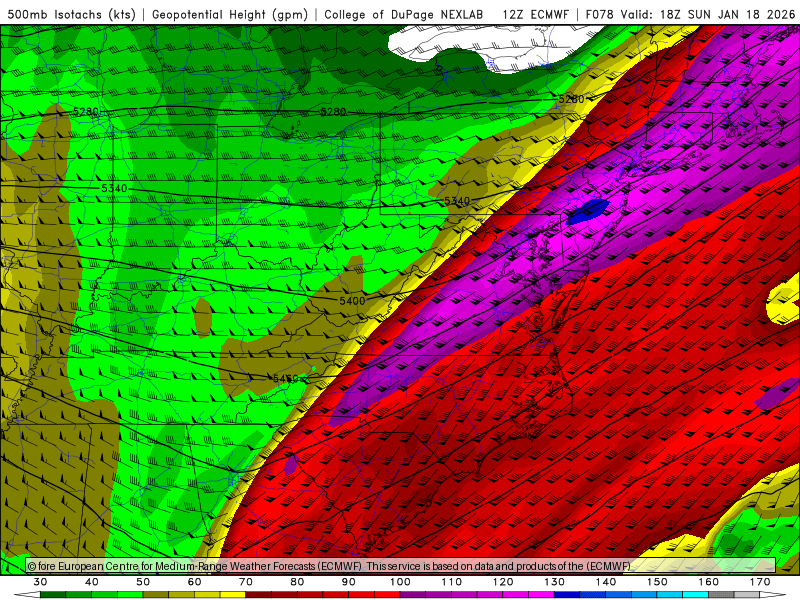The width and height of the screenshot is (800, 600).
Task: Click the legend value 70
Action: click(246, 582)
